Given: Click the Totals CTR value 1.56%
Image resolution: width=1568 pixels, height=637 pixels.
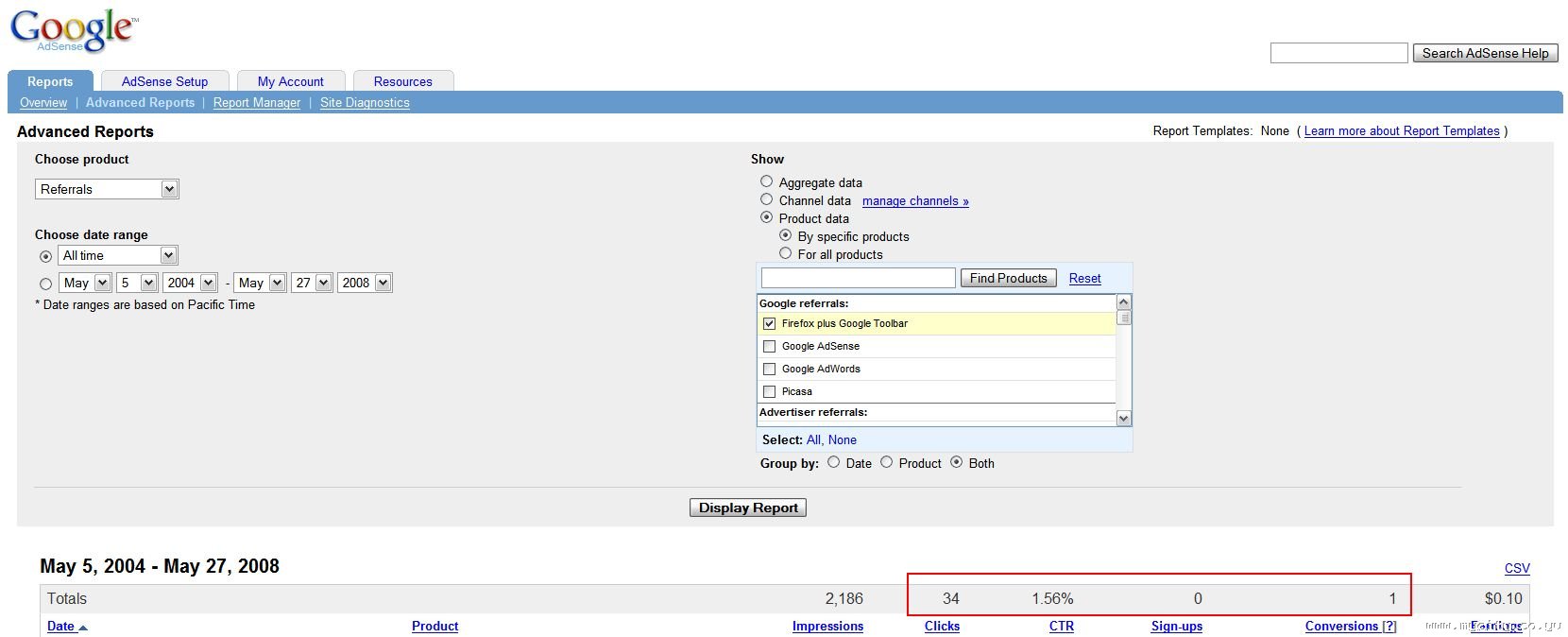Looking at the screenshot, I should pos(1052,598).
